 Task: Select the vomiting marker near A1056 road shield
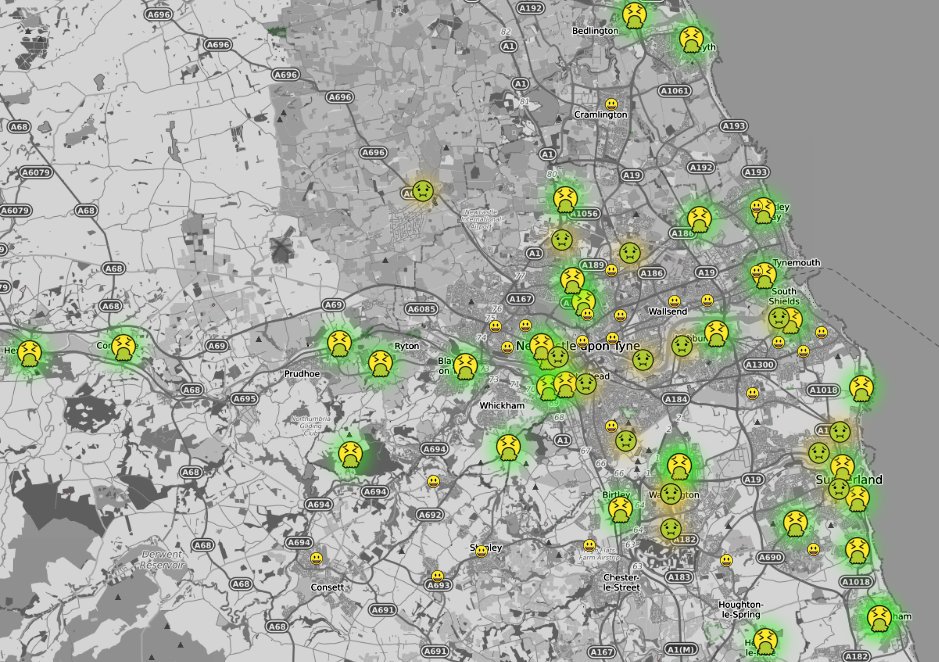[x=564, y=199]
